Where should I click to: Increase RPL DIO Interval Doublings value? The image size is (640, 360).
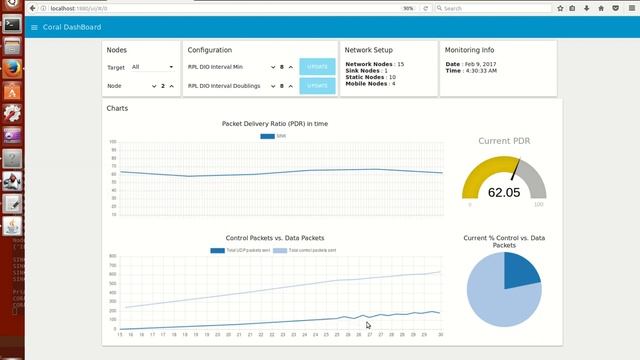click(x=291, y=86)
